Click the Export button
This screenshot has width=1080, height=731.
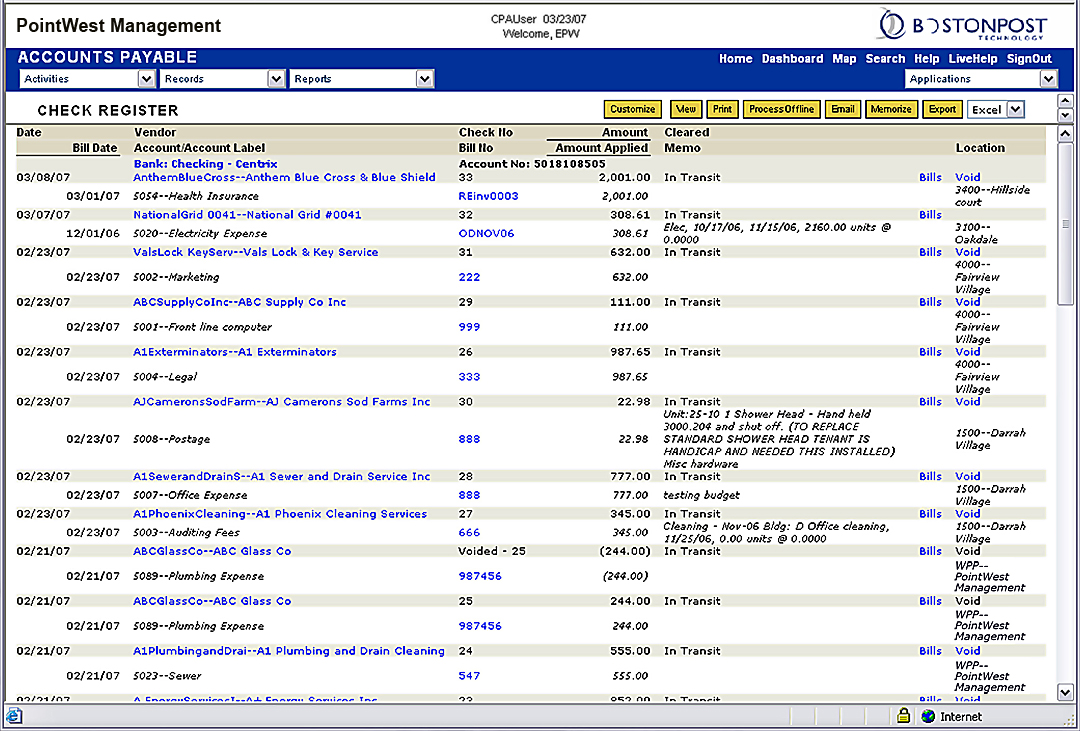click(x=942, y=110)
